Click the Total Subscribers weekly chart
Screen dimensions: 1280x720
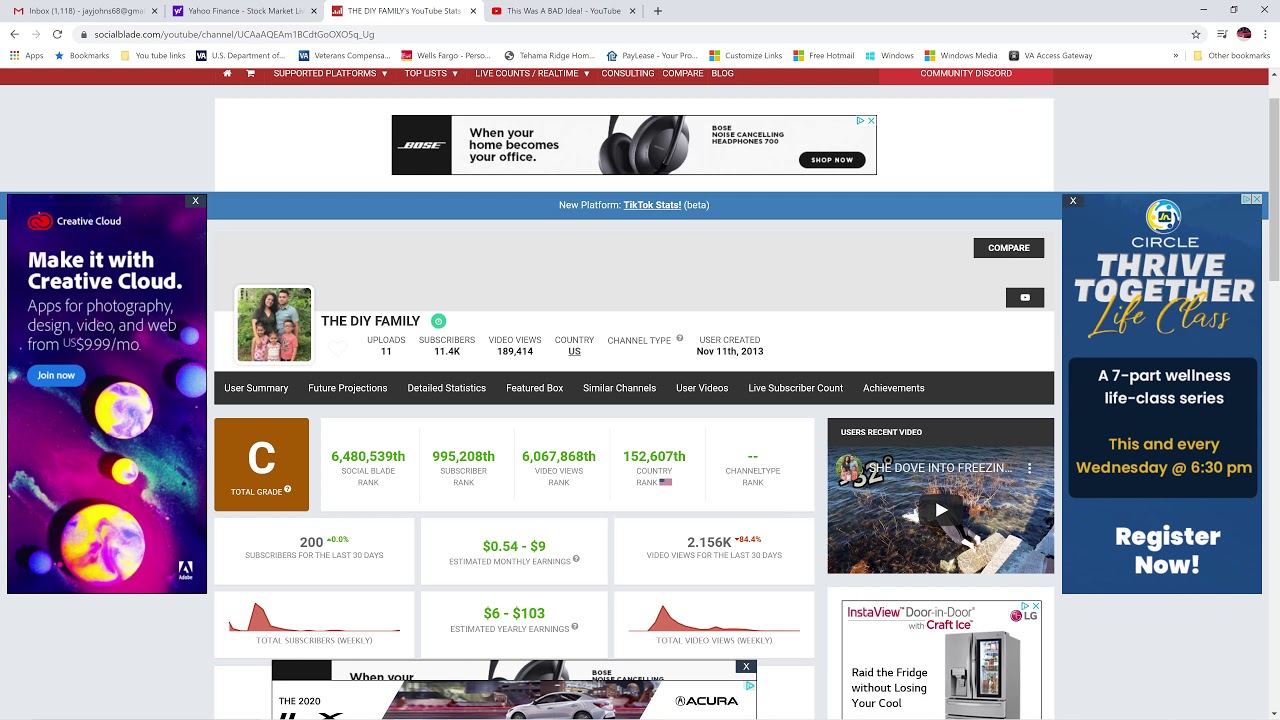pos(314,618)
